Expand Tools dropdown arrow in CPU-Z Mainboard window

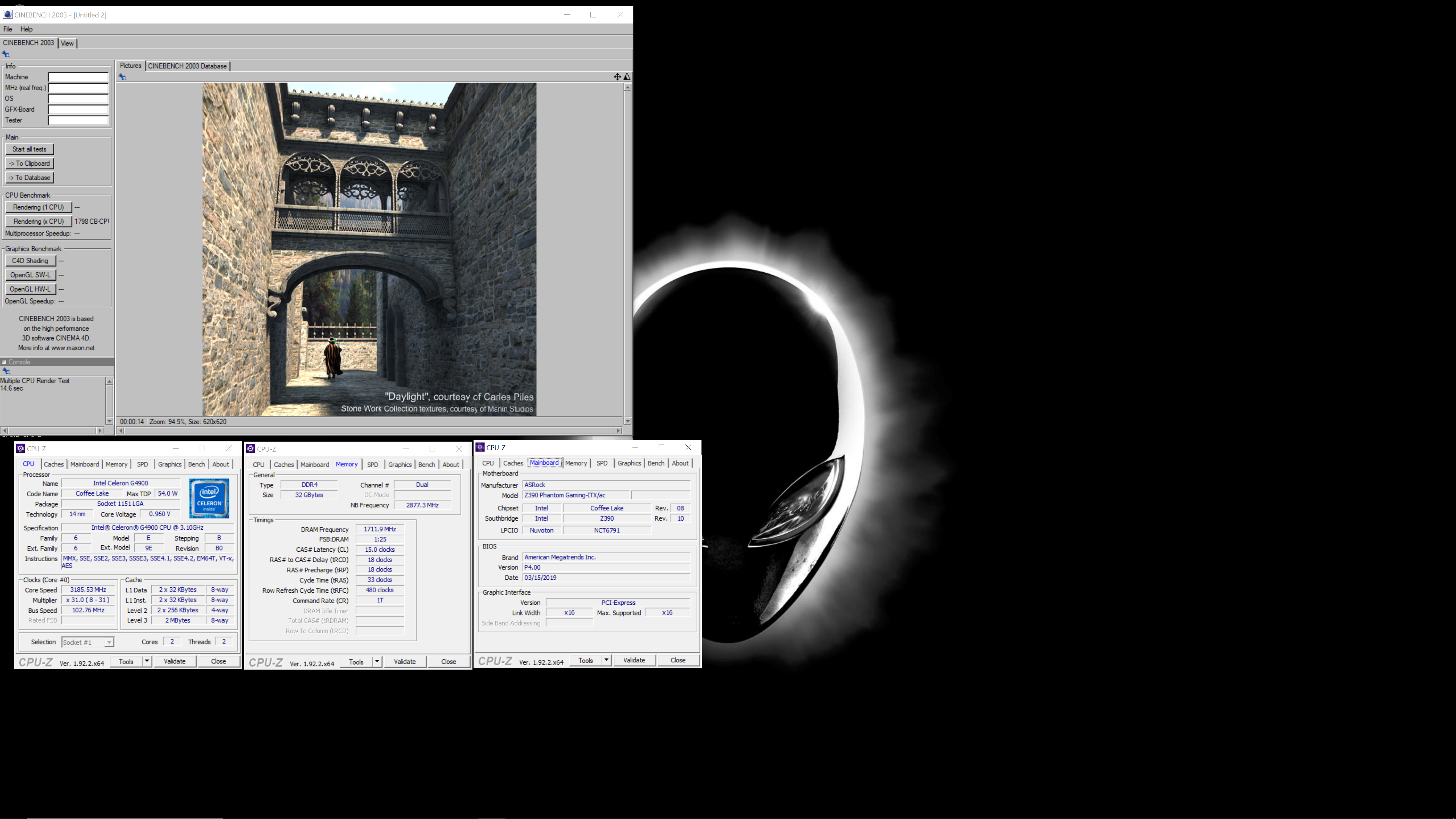(606, 661)
